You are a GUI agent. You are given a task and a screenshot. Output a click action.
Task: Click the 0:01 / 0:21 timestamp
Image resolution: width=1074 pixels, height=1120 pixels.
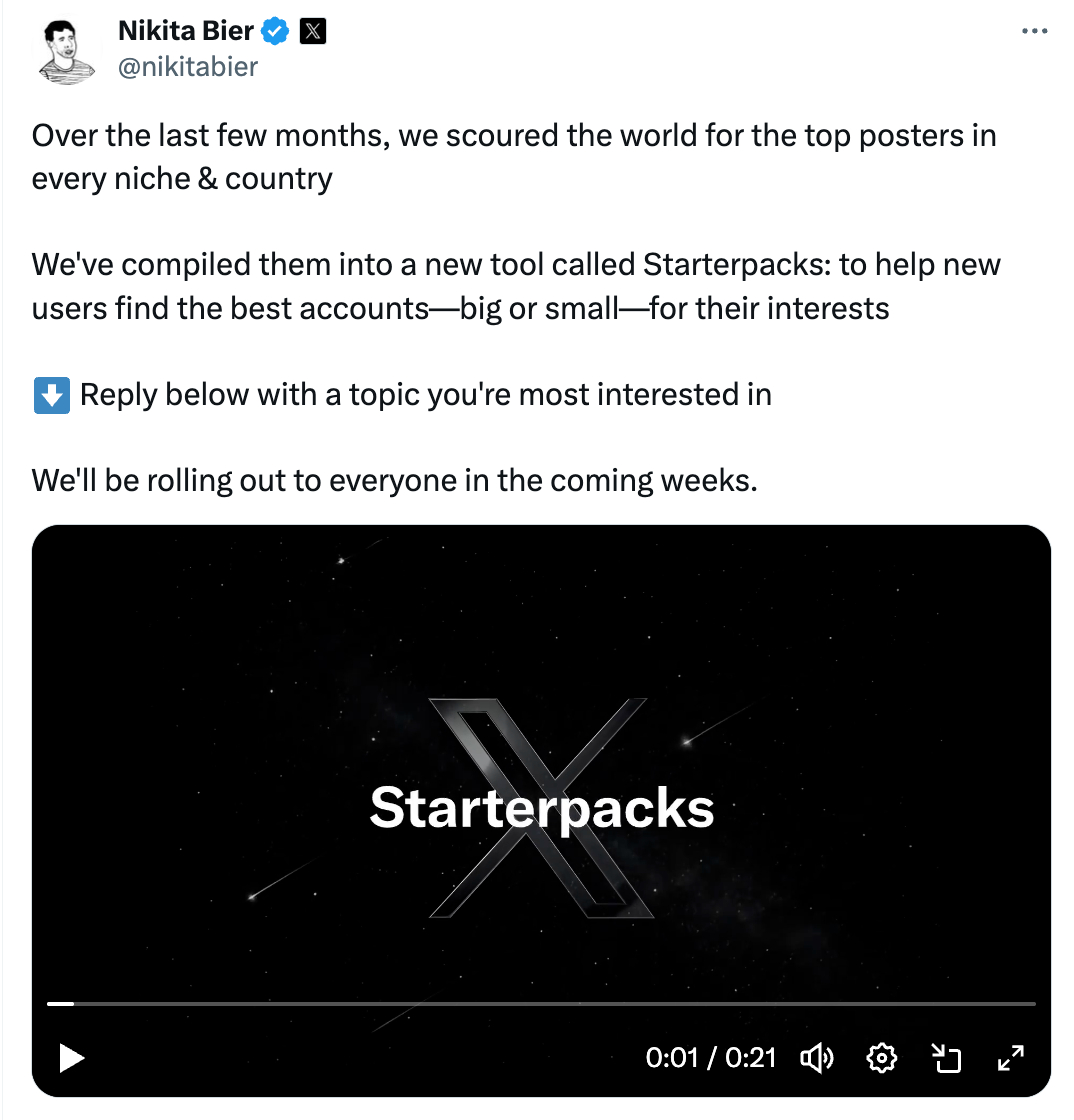point(711,1057)
